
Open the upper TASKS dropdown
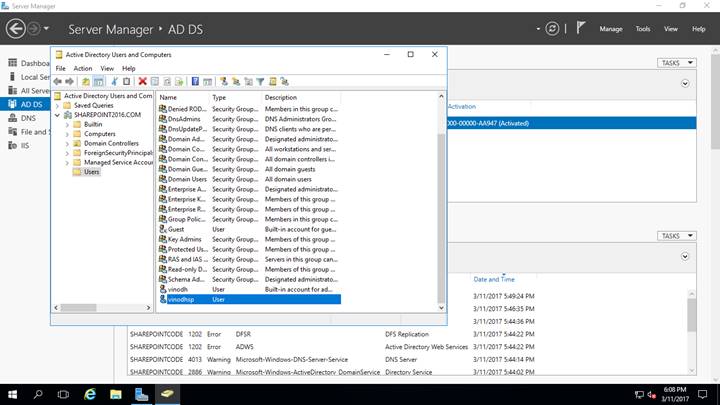(675, 63)
